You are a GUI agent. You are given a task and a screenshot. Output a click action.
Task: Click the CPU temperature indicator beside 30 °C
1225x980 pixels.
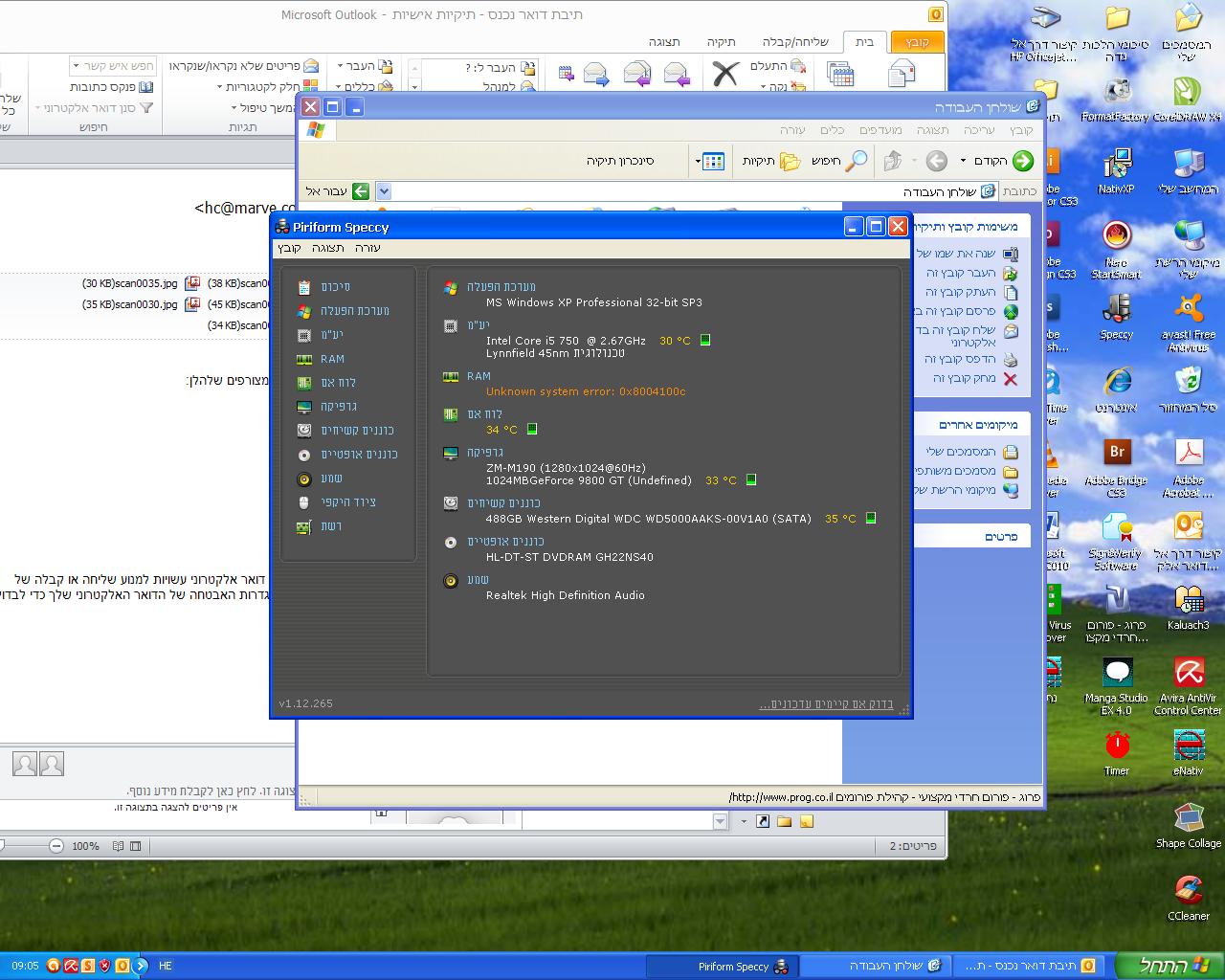click(705, 340)
